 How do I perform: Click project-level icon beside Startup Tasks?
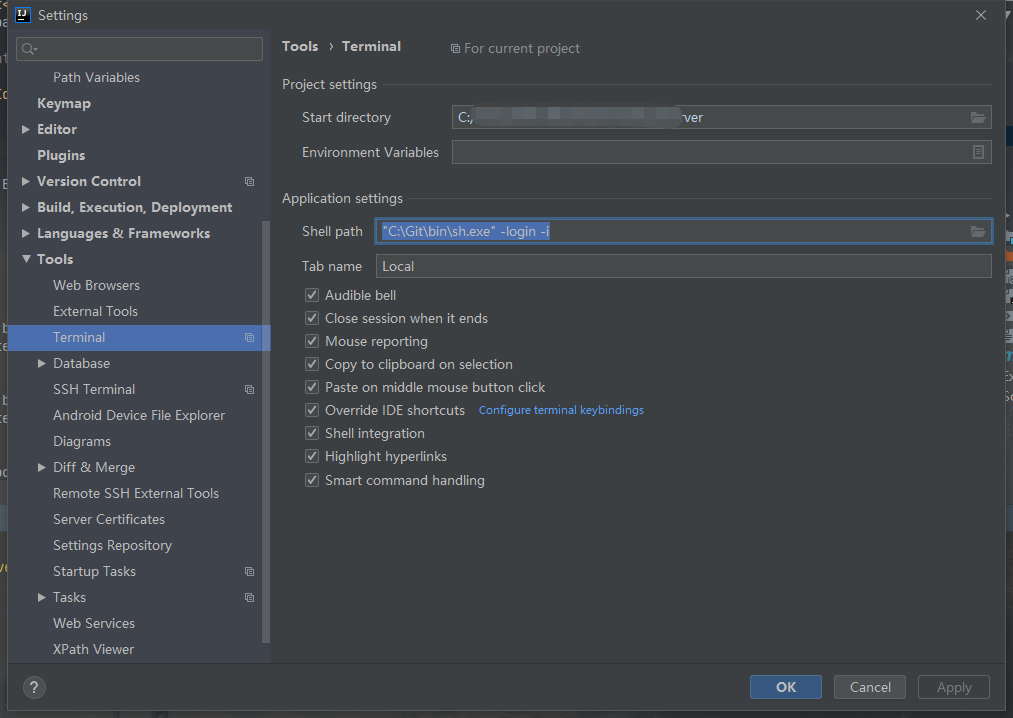click(x=249, y=571)
